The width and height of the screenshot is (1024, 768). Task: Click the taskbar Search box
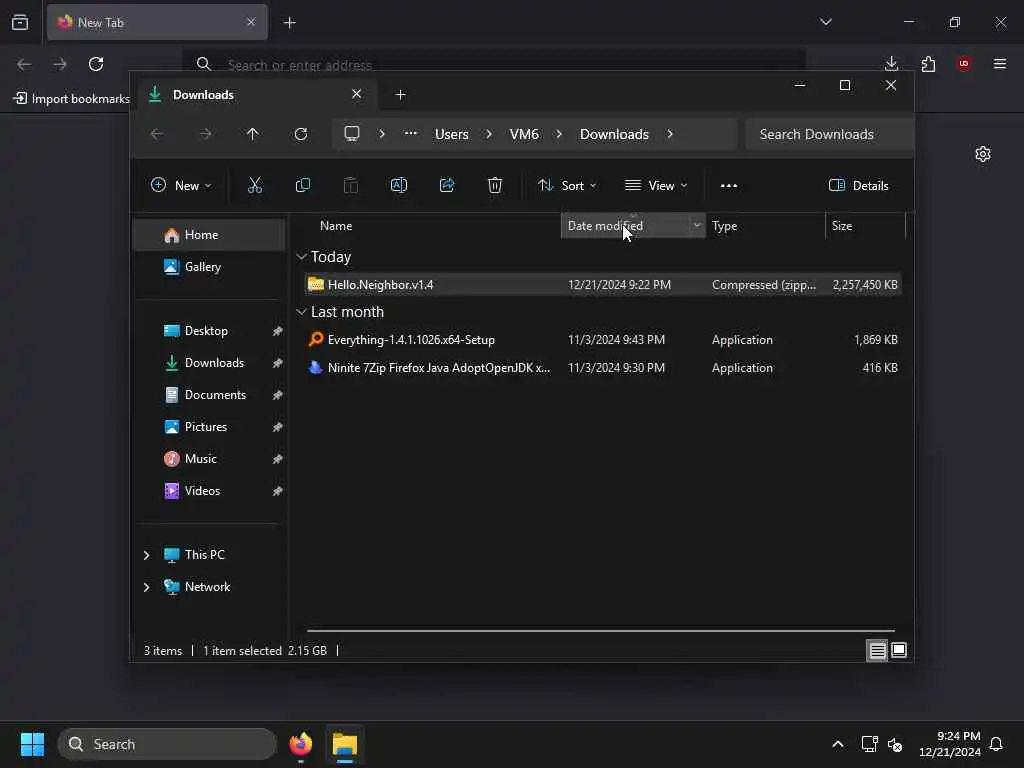click(x=167, y=744)
